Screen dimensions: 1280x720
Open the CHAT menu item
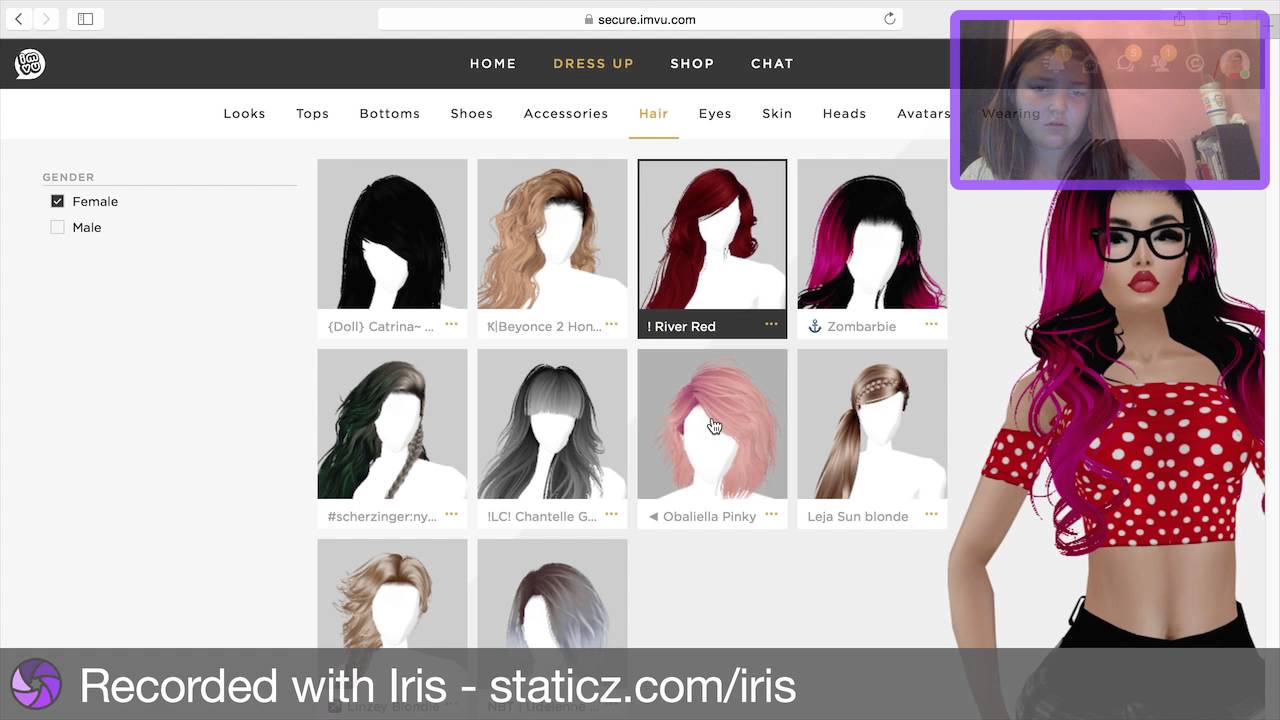(x=772, y=63)
